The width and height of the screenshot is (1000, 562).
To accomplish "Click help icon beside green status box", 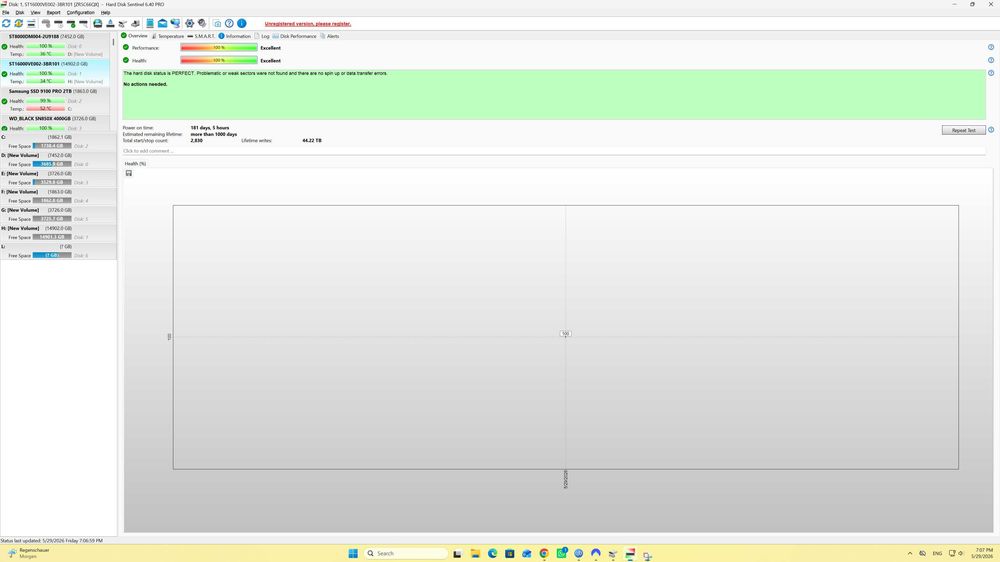I will click(991, 73).
